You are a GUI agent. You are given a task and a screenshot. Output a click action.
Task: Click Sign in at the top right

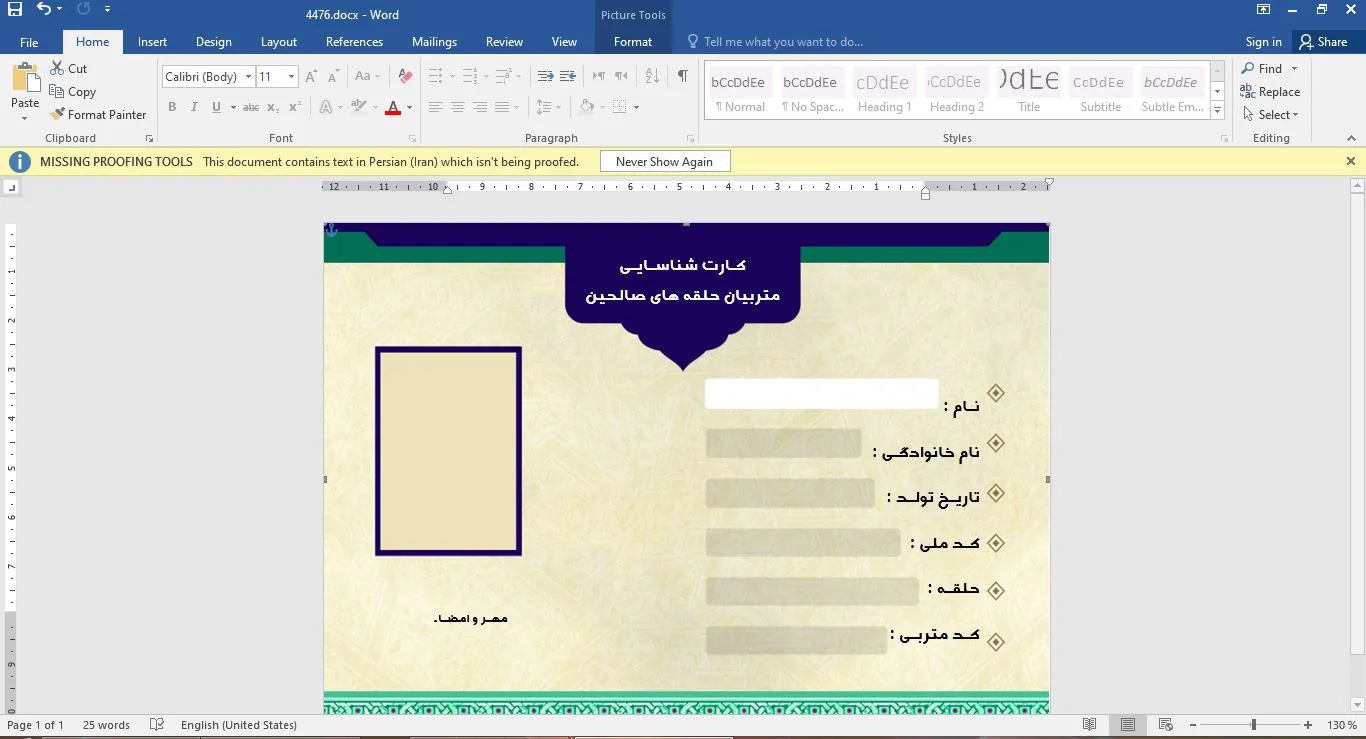(1264, 42)
